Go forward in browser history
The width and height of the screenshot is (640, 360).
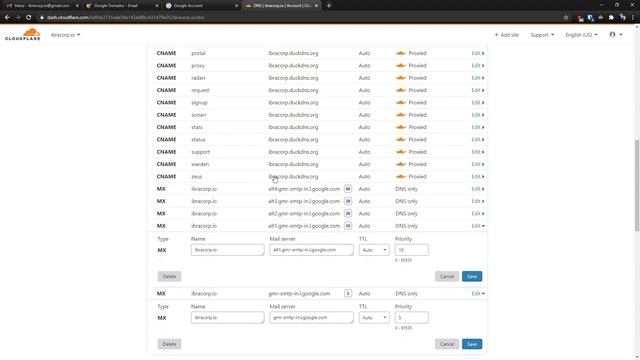coord(18,18)
